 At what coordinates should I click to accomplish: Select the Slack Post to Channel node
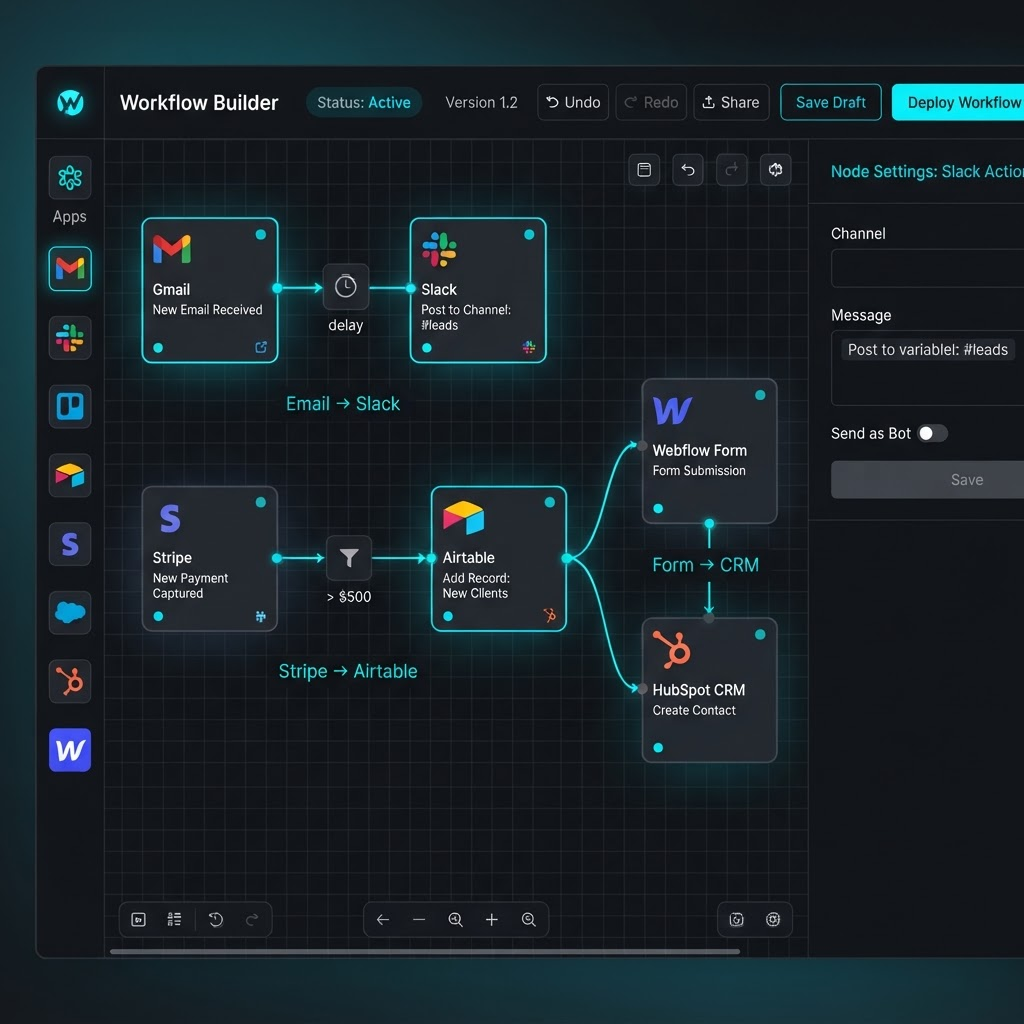click(478, 290)
